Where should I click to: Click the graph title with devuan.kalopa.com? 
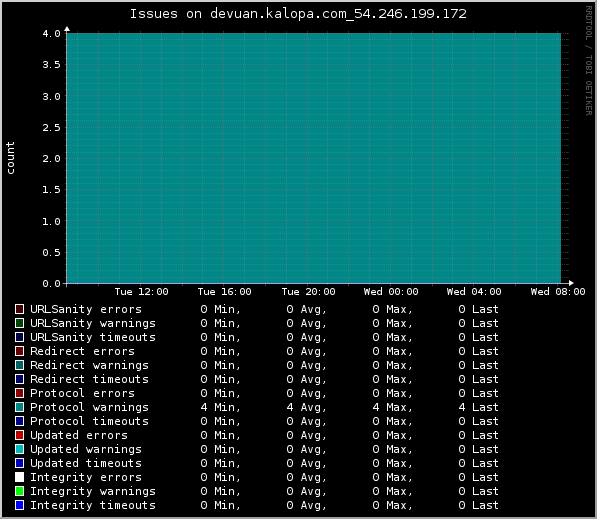click(x=298, y=14)
